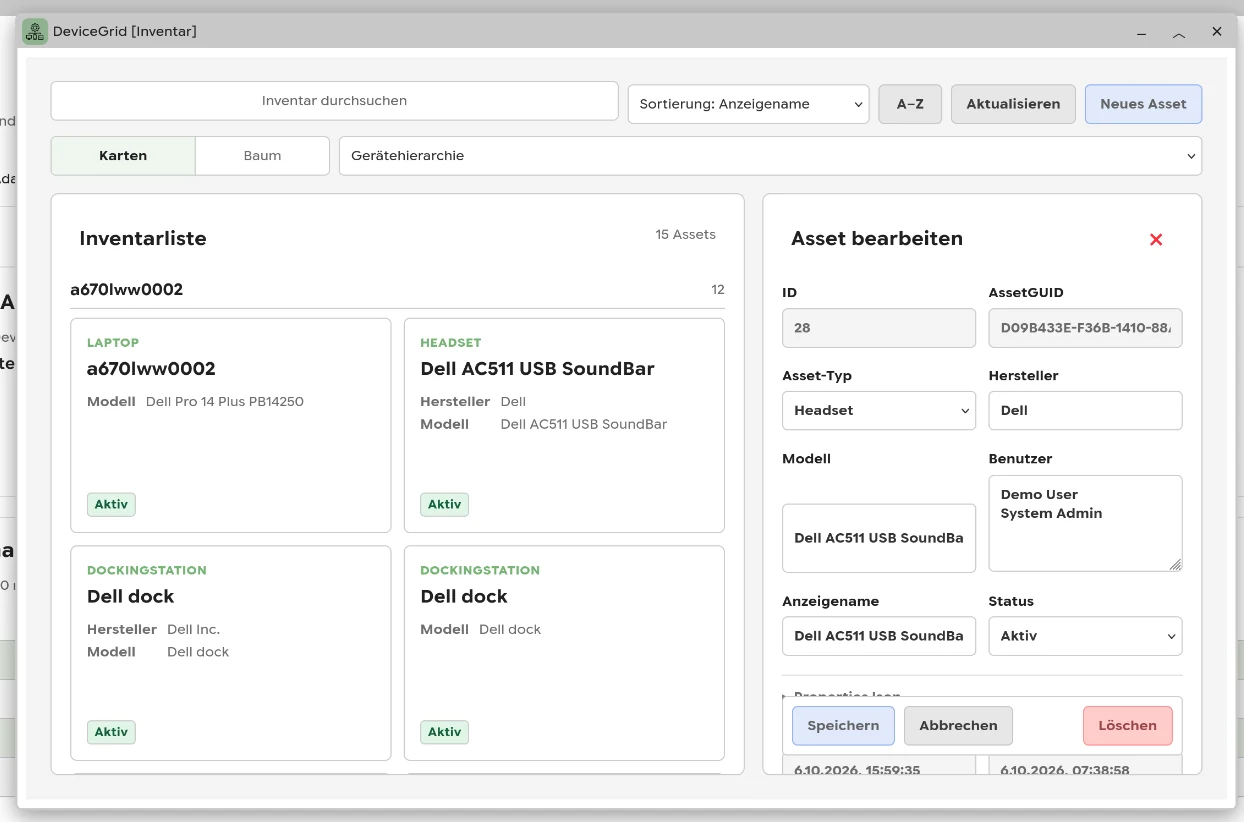The width and height of the screenshot is (1244, 822).
Task: Click the Aktiv badge on the laptop card
Action: (x=111, y=505)
